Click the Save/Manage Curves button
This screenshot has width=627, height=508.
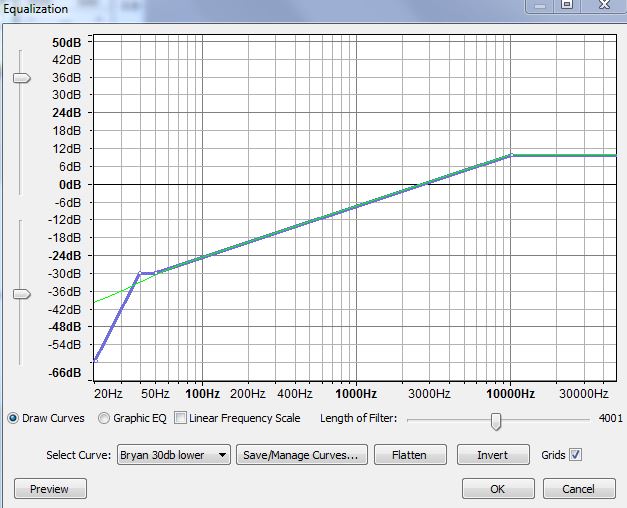[302, 455]
